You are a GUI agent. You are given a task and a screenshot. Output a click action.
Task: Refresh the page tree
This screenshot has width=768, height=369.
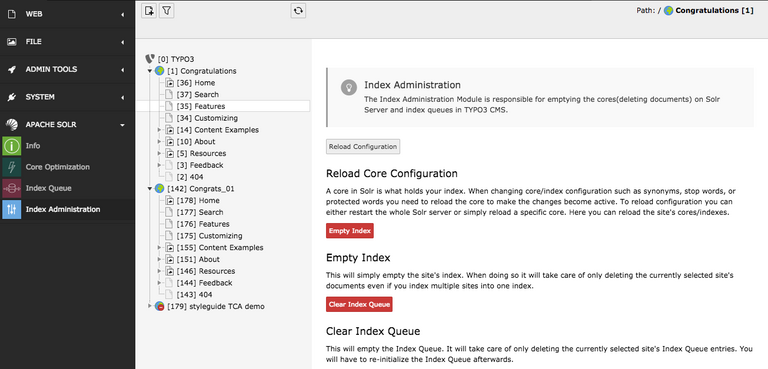[x=298, y=11]
